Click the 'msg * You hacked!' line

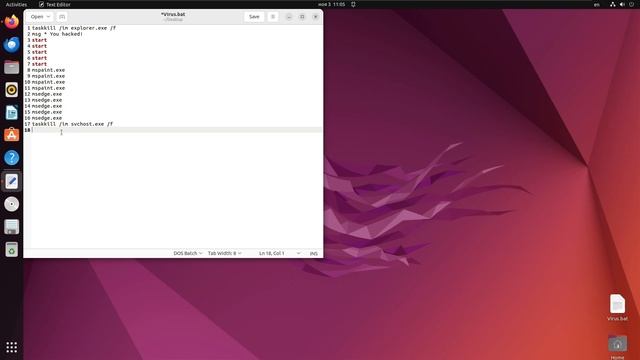(57, 34)
